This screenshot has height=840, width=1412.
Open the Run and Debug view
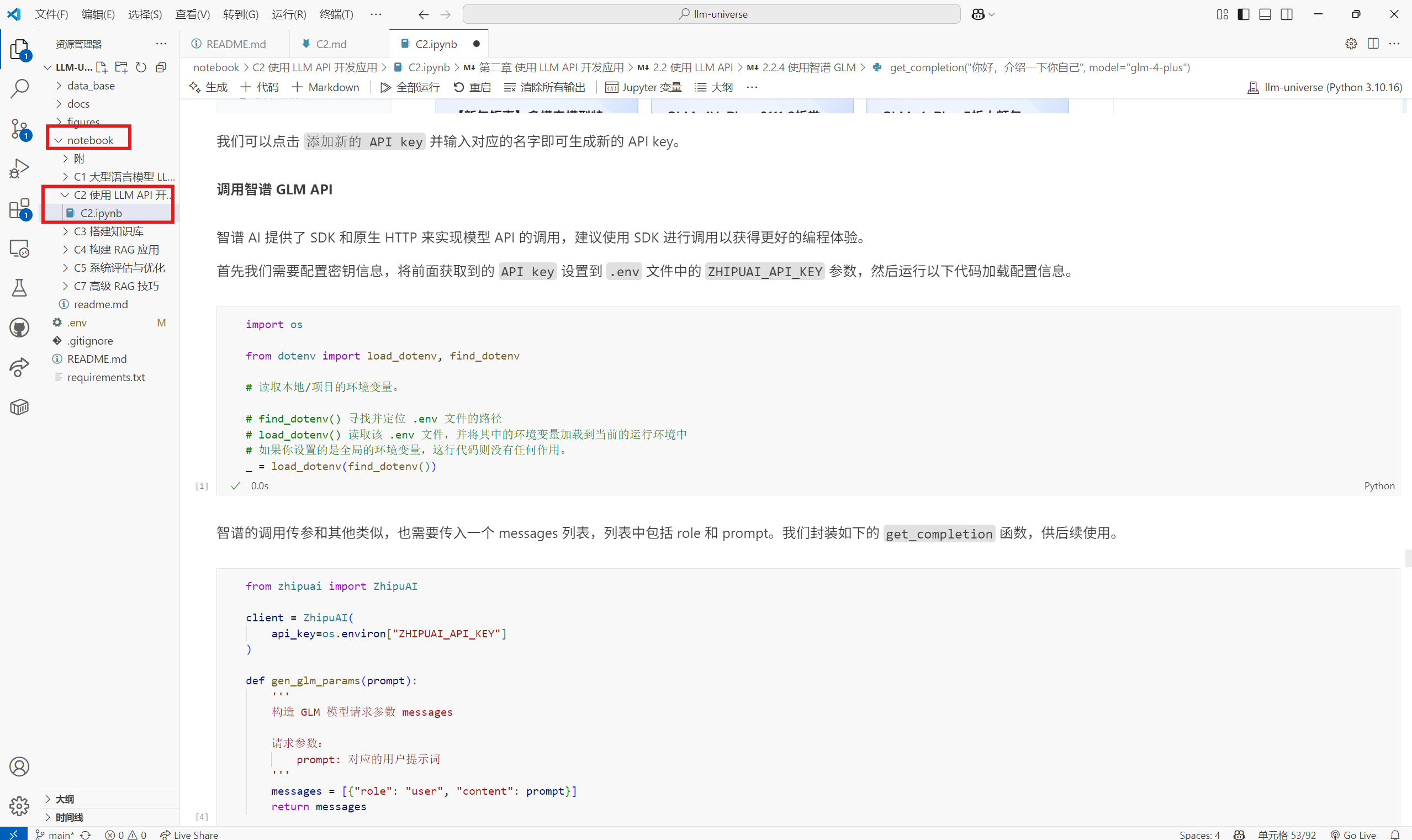[21, 168]
